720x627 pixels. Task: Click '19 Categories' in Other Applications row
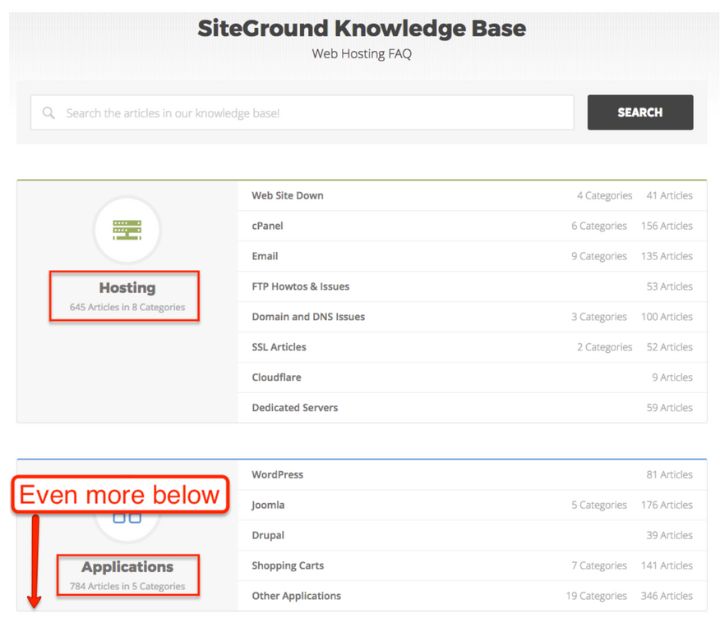(596, 596)
